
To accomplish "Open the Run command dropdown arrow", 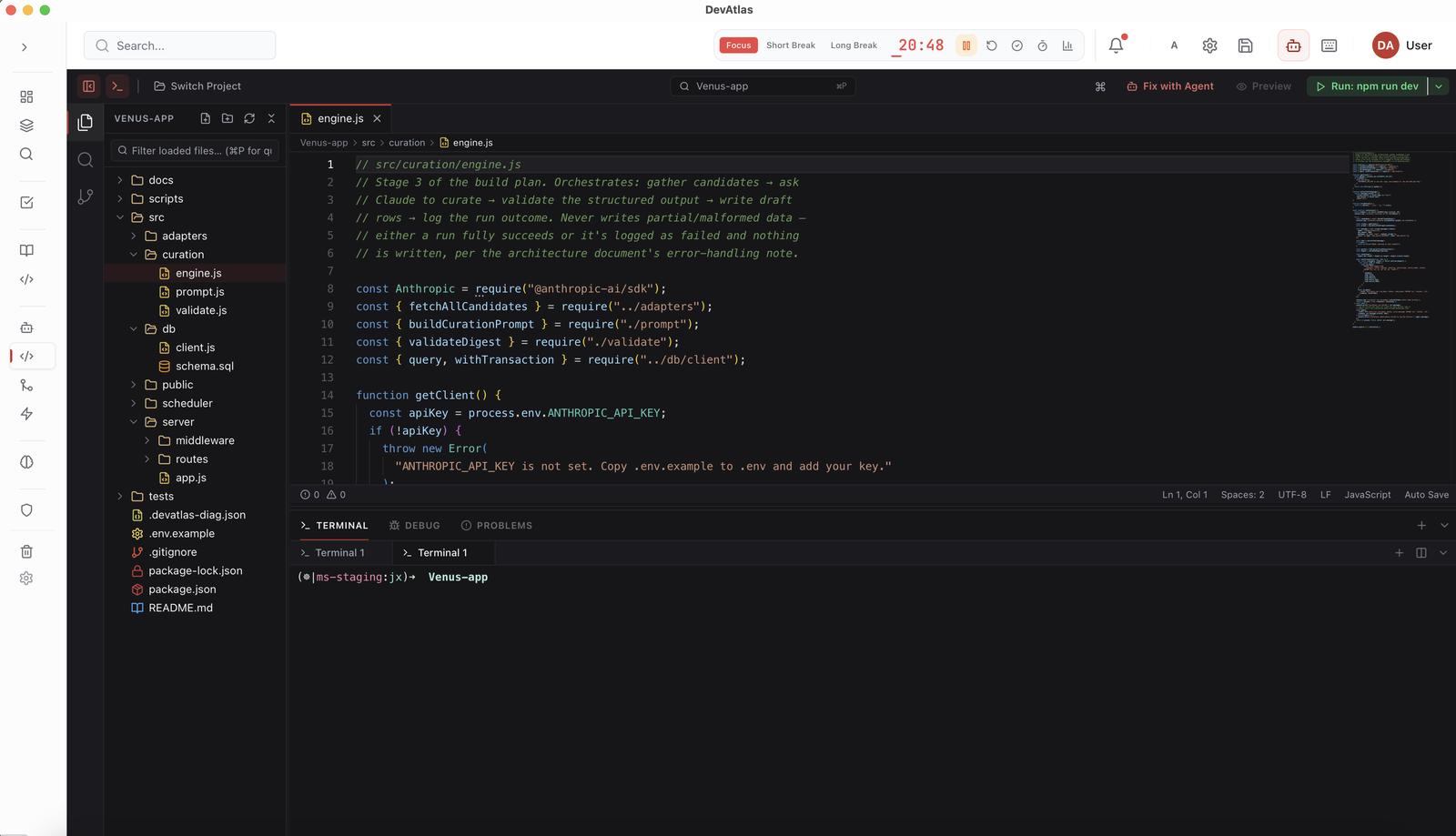I will [x=1439, y=86].
